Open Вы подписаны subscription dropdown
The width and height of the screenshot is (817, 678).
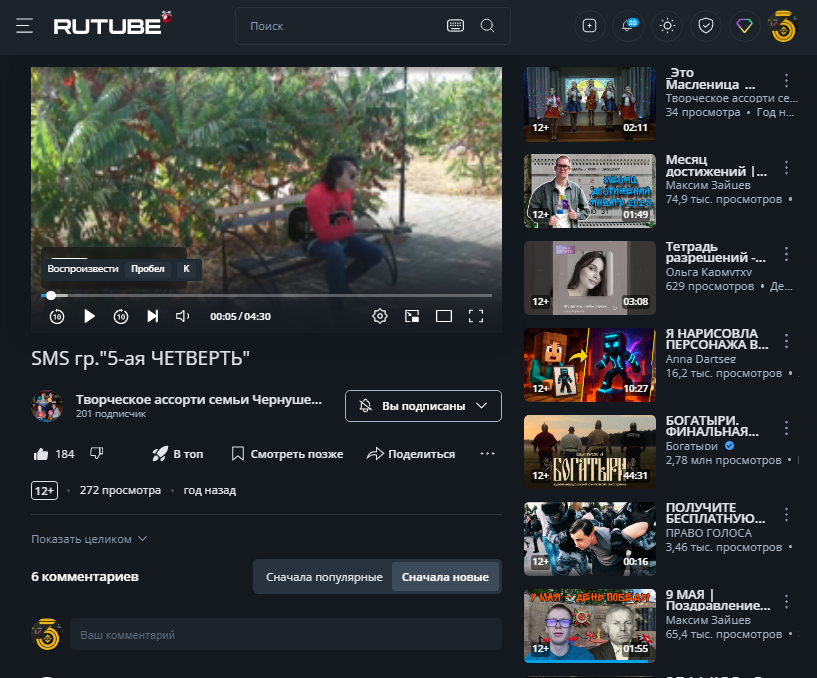pos(423,406)
